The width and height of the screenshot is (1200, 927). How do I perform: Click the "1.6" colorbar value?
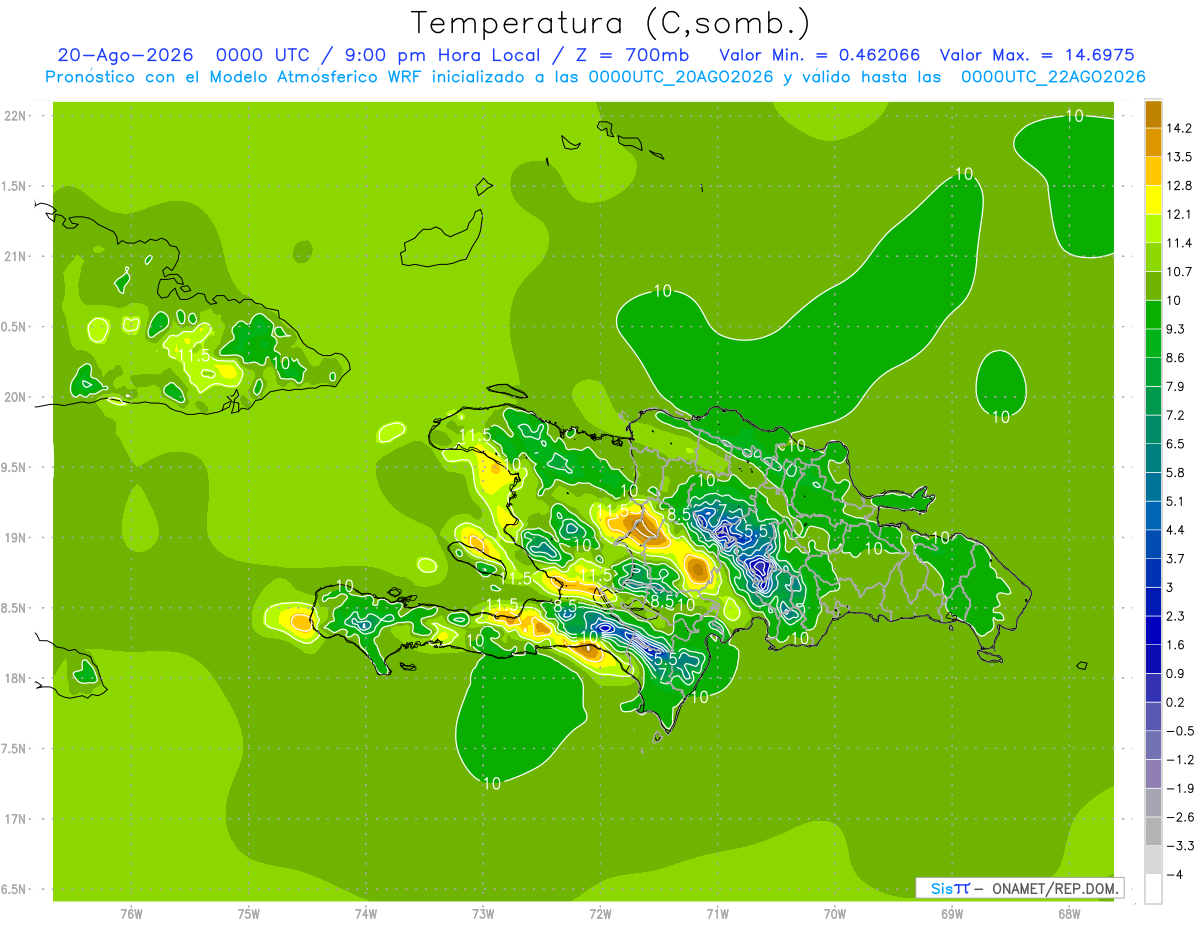click(x=1175, y=645)
